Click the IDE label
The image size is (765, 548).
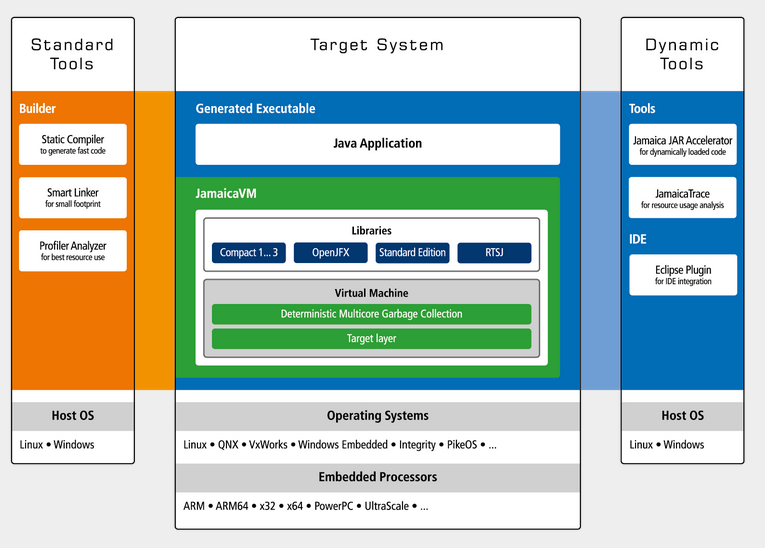[x=638, y=239]
